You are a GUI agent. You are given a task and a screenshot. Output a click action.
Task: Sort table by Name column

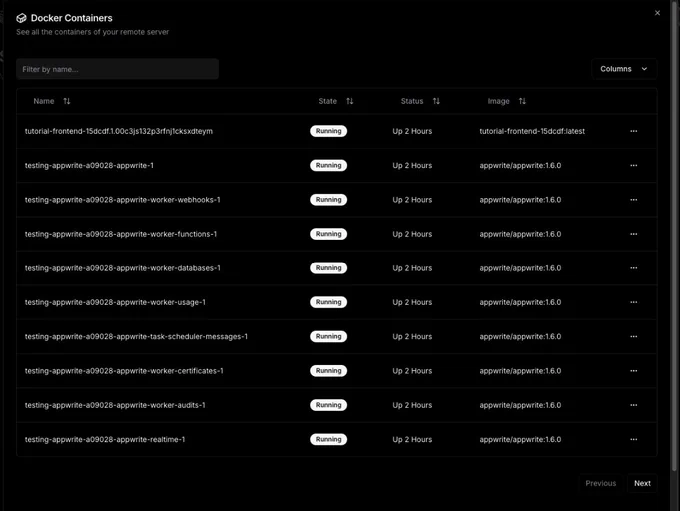click(66, 101)
